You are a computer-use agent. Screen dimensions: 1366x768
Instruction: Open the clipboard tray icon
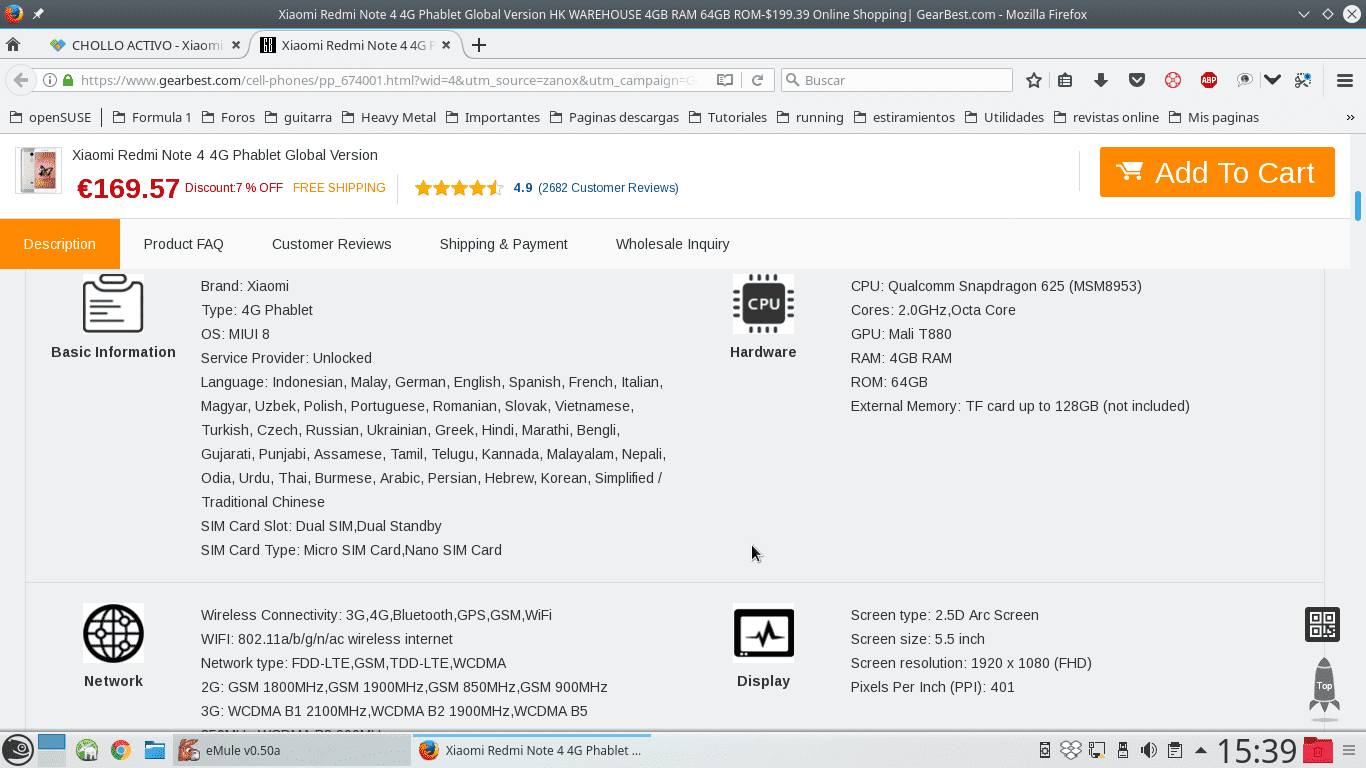point(1175,750)
